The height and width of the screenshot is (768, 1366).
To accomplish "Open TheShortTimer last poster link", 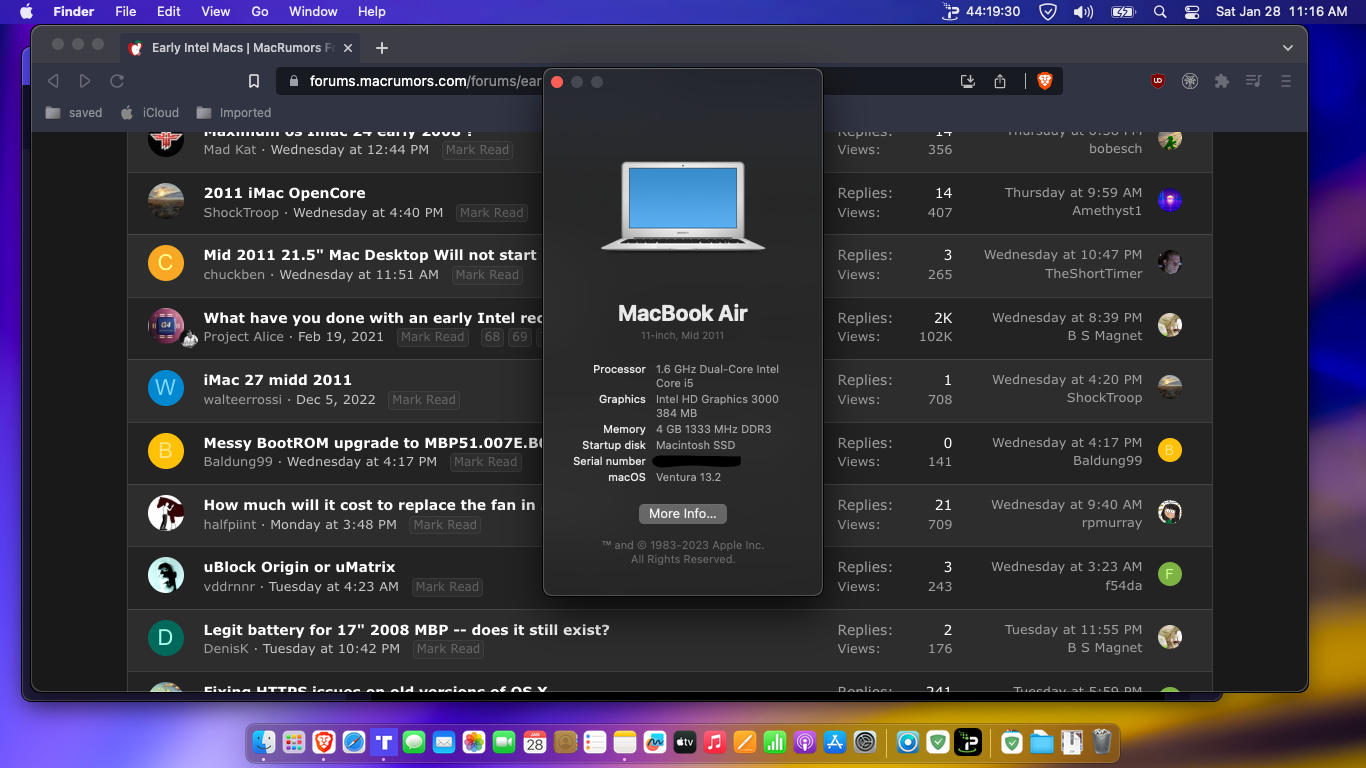I will point(1093,274).
